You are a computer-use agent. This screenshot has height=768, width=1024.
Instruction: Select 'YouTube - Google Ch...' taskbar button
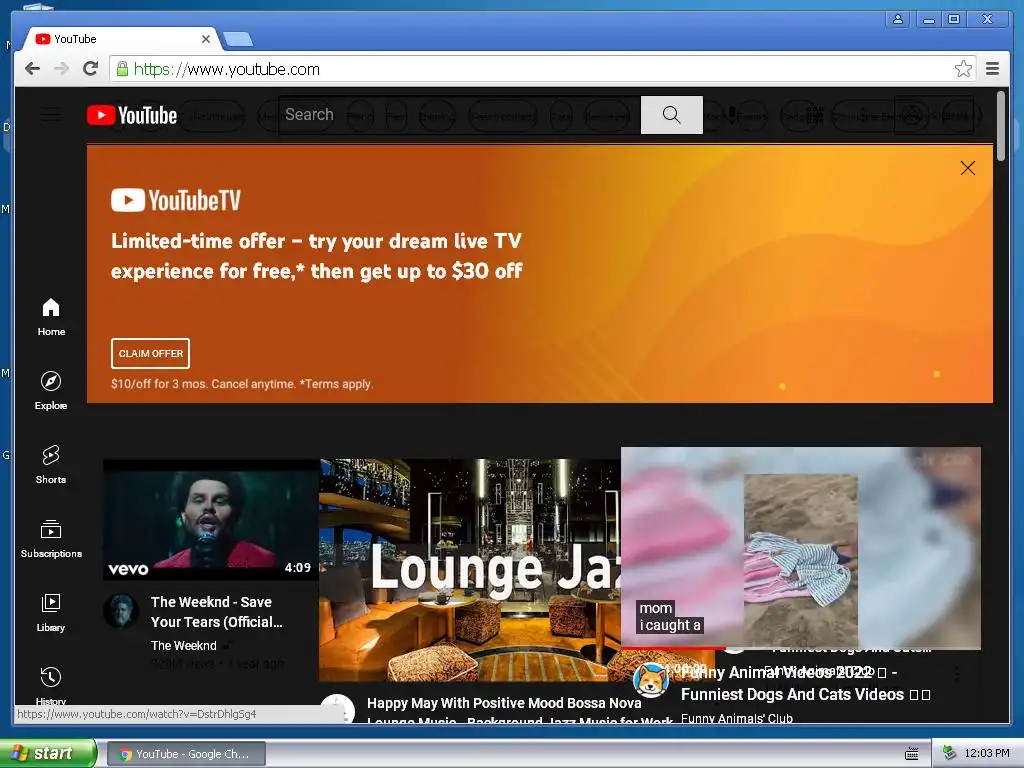(185, 754)
